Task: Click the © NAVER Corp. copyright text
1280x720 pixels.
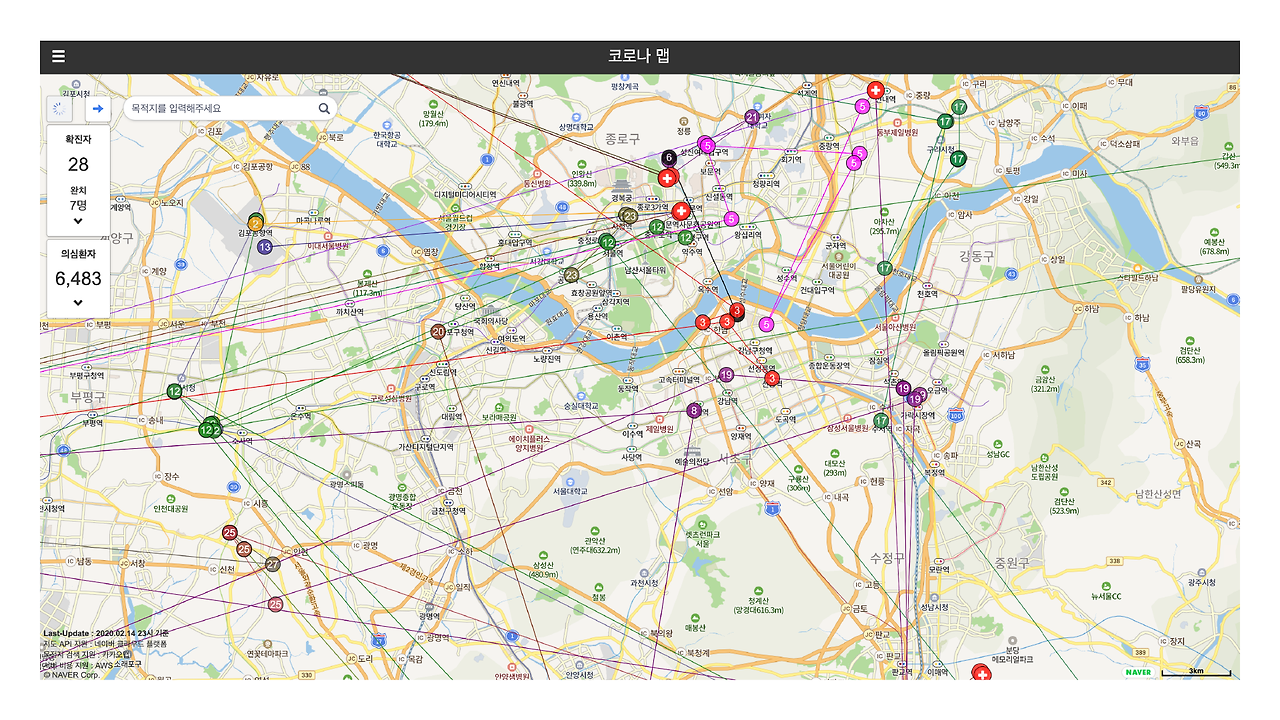Action: tap(70, 675)
